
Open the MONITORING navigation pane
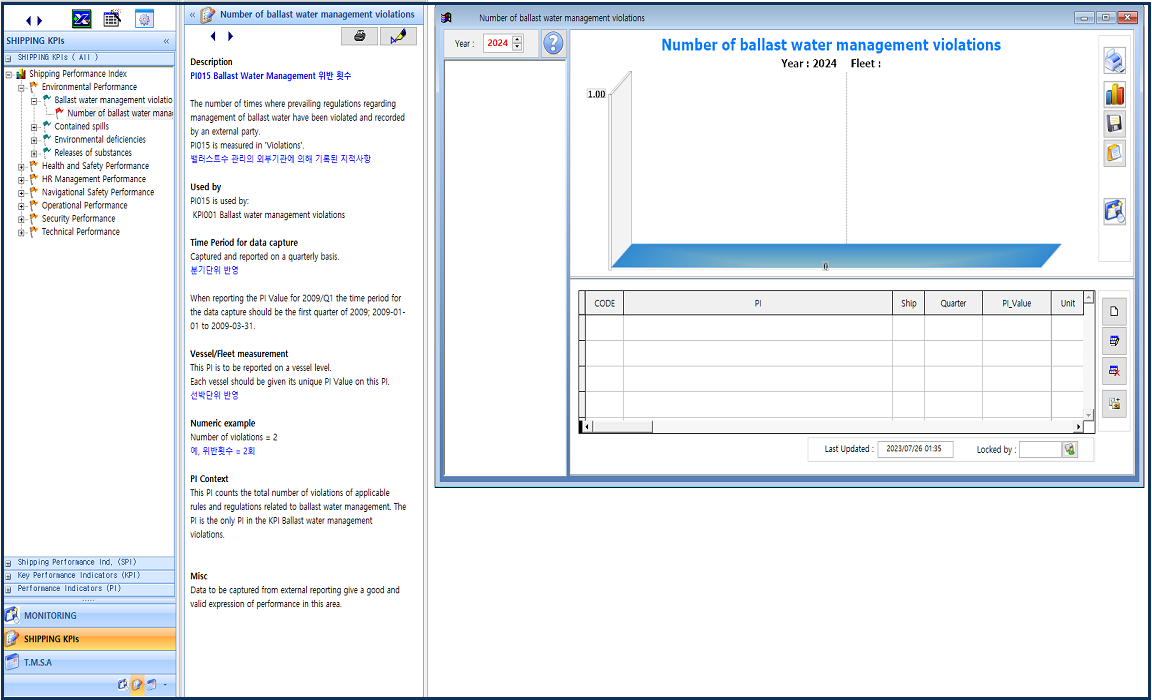coord(90,616)
